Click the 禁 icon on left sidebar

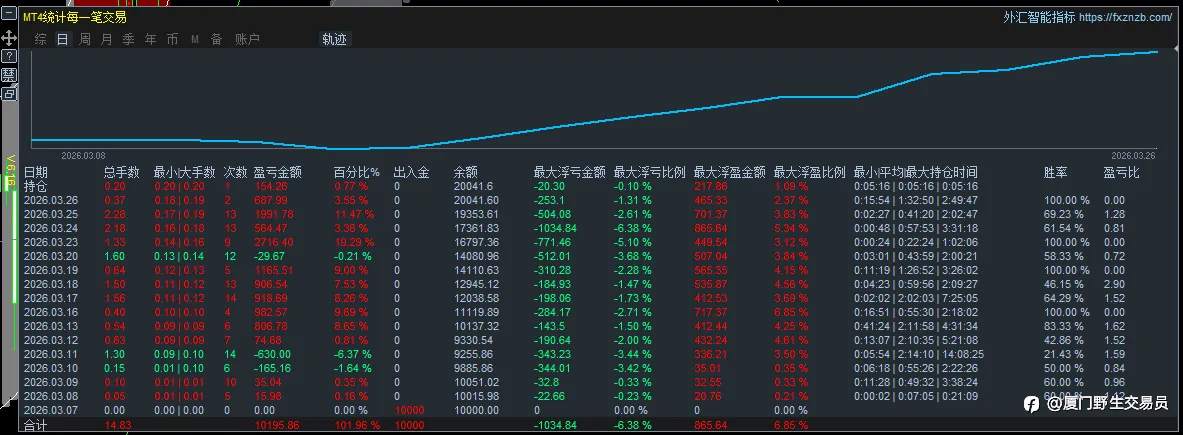pyautogui.click(x=9, y=75)
